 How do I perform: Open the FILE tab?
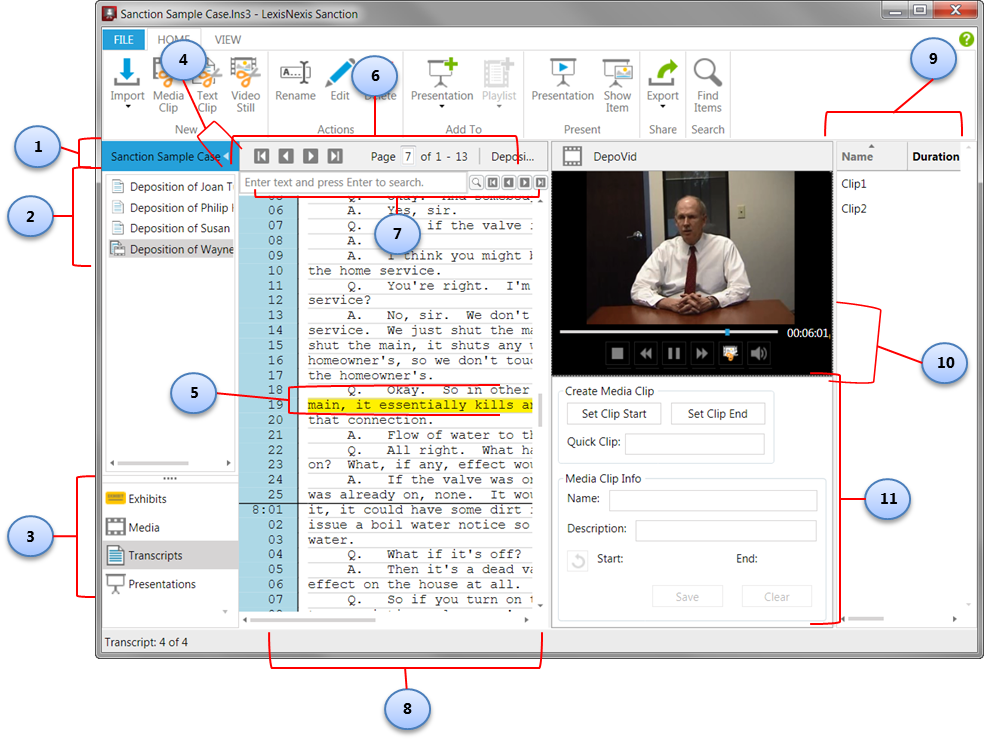(x=124, y=40)
